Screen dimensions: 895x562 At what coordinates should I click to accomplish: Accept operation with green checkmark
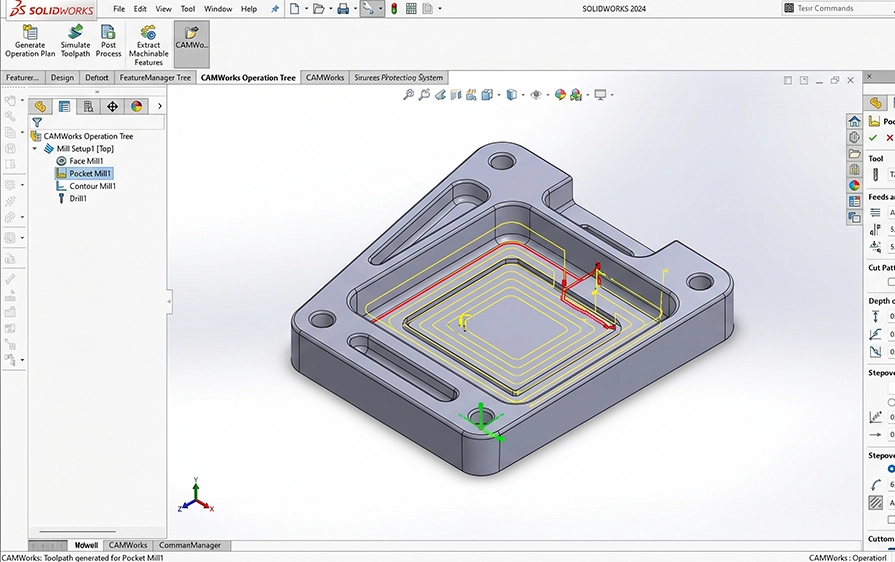pyautogui.click(x=873, y=138)
